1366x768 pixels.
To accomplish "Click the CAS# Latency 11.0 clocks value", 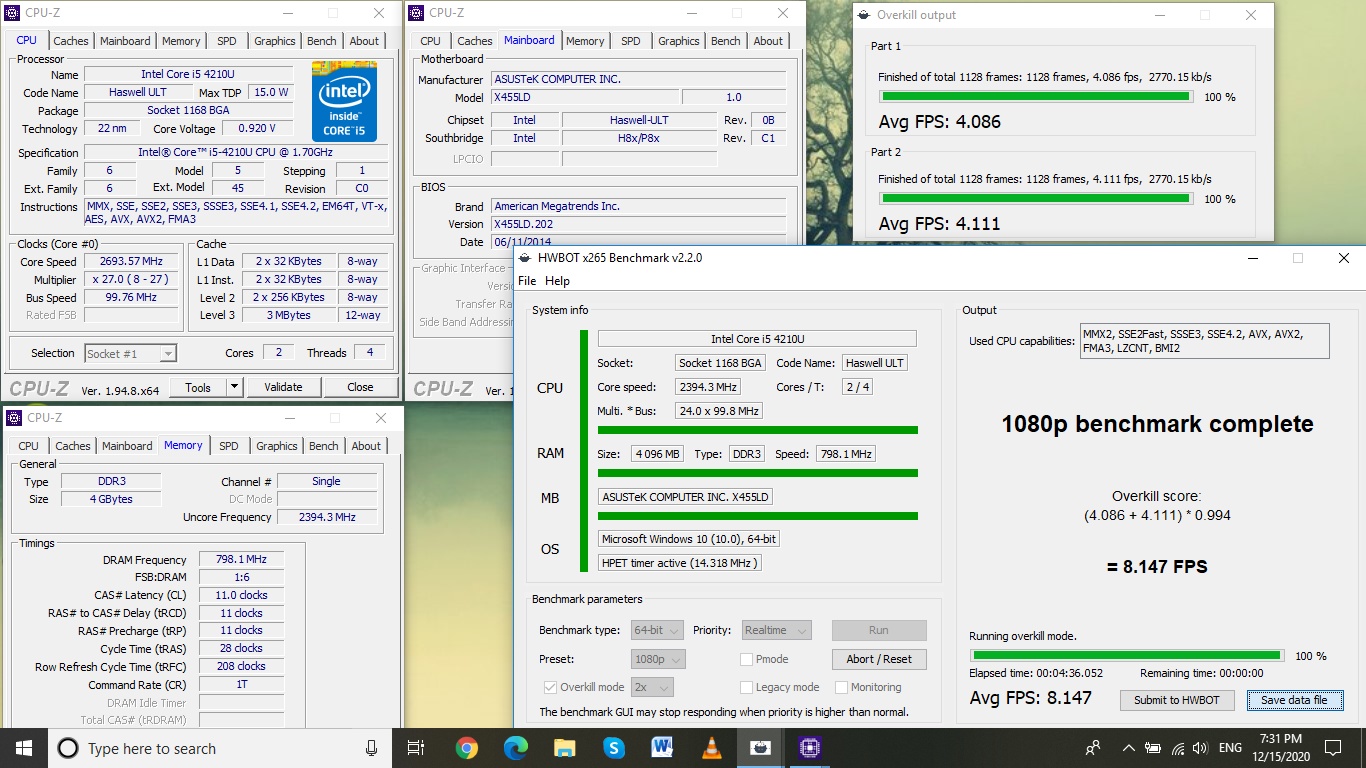I will pos(241,595).
